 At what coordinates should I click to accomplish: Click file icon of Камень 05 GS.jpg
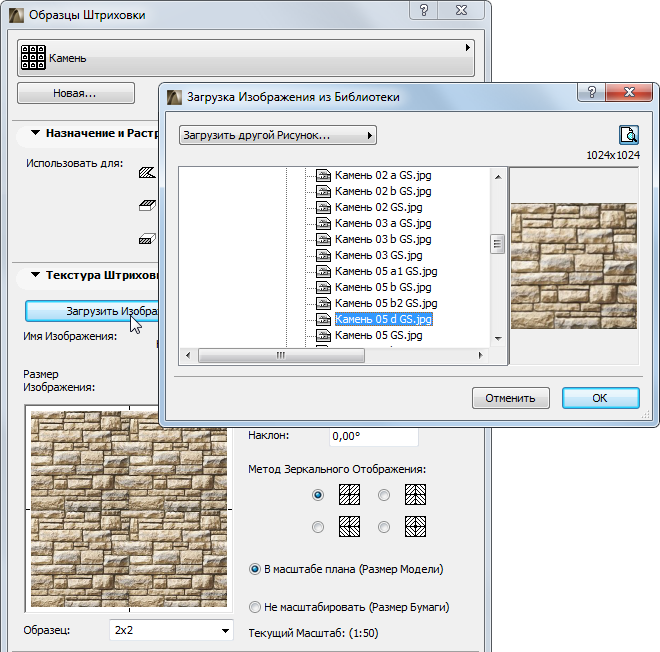(x=323, y=335)
